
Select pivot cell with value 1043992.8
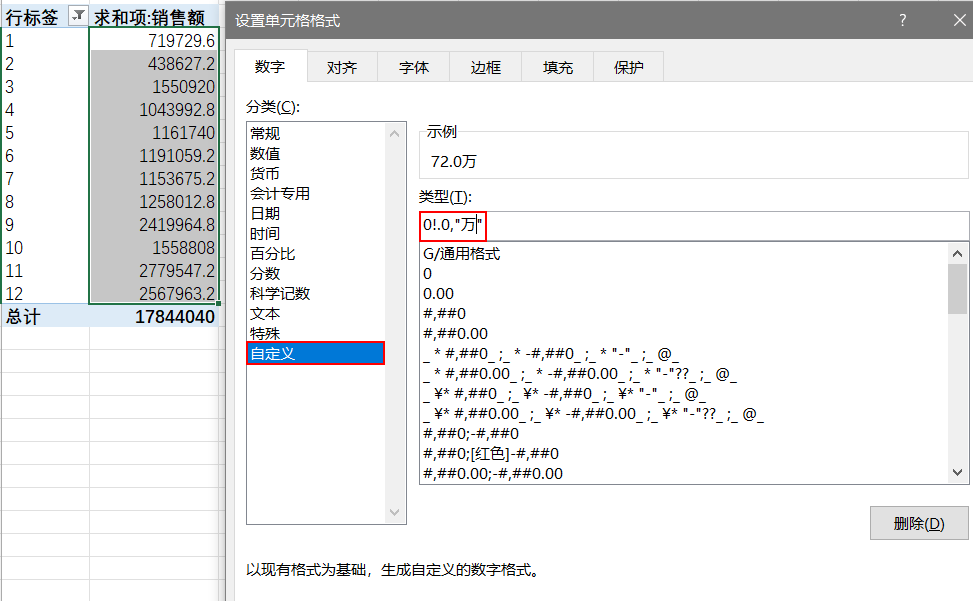click(x=155, y=109)
